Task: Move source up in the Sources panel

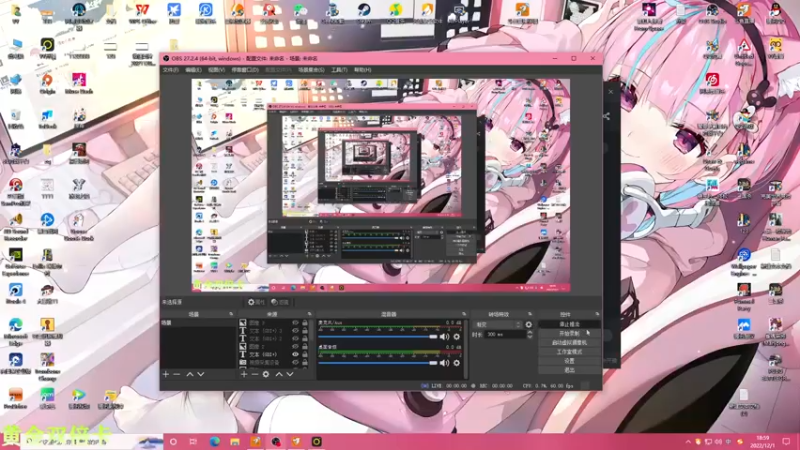Action: pos(279,374)
